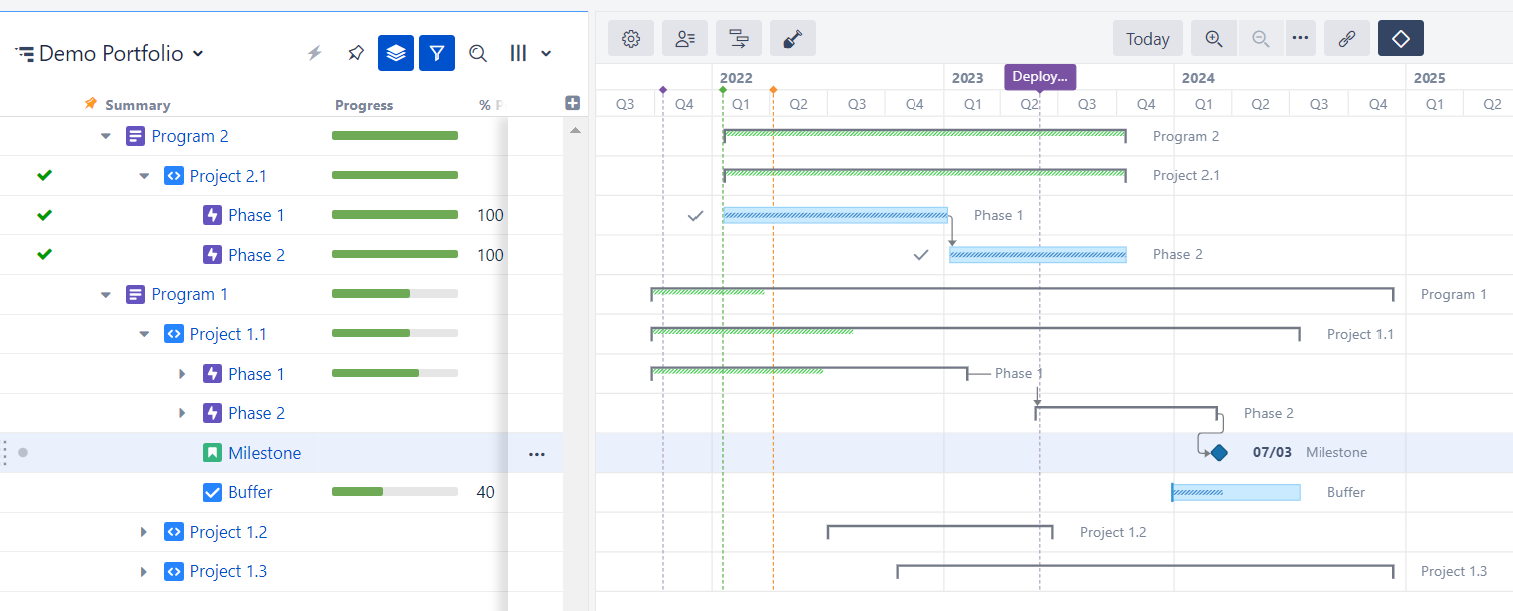Image resolution: width=1513 pixels, height=611 pixels.
Task: Click the green diamond marker in the timeline header
Action: [x=723, y=91]
